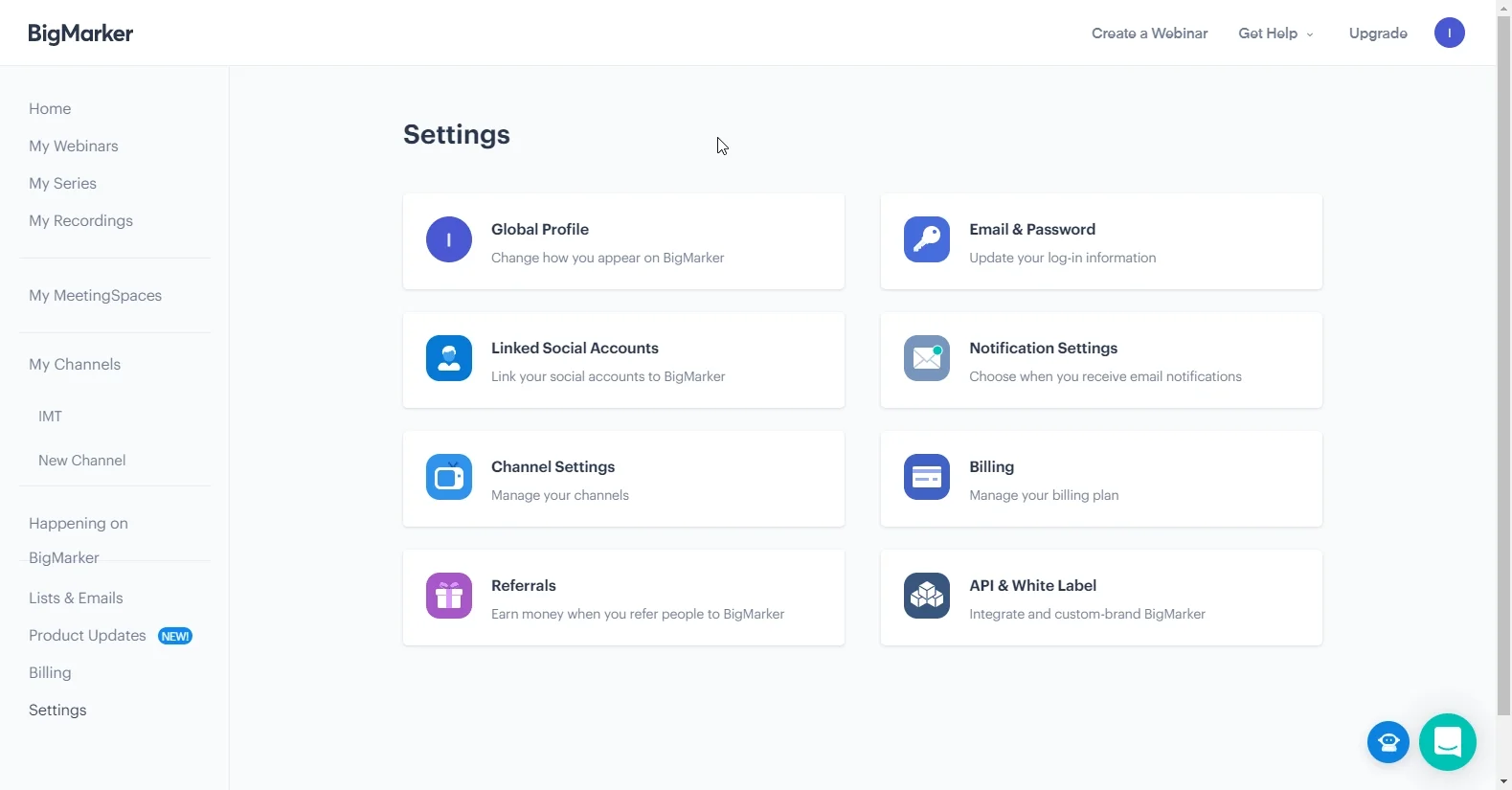Click the 'Manage your billing plan' text
The width and height of the screenshot is (1512, 790).
click(1044, 496)
